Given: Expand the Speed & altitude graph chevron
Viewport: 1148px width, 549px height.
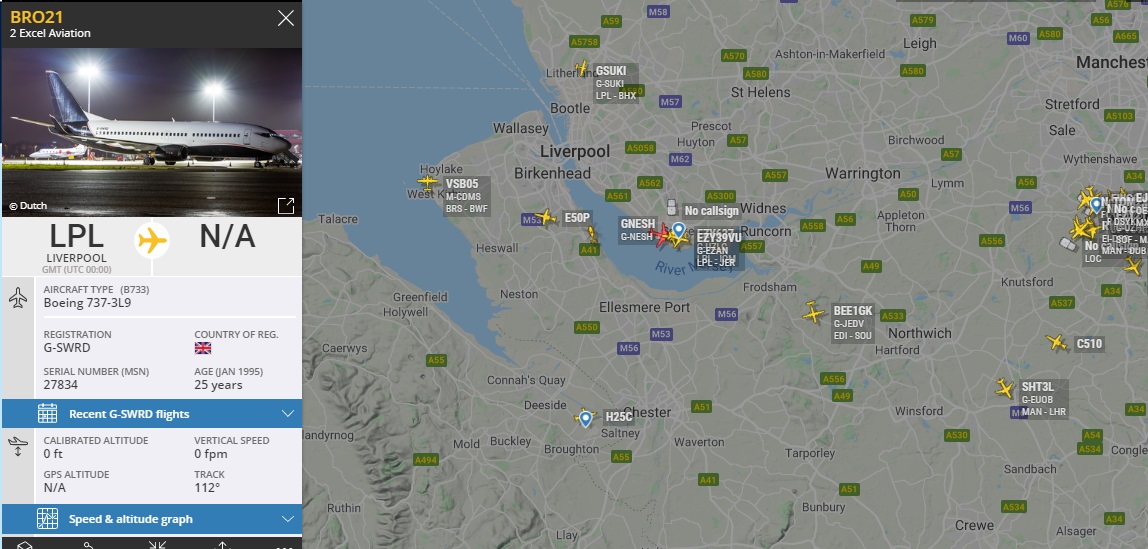Looking at the screenshot, I should (x=287, y=519).
